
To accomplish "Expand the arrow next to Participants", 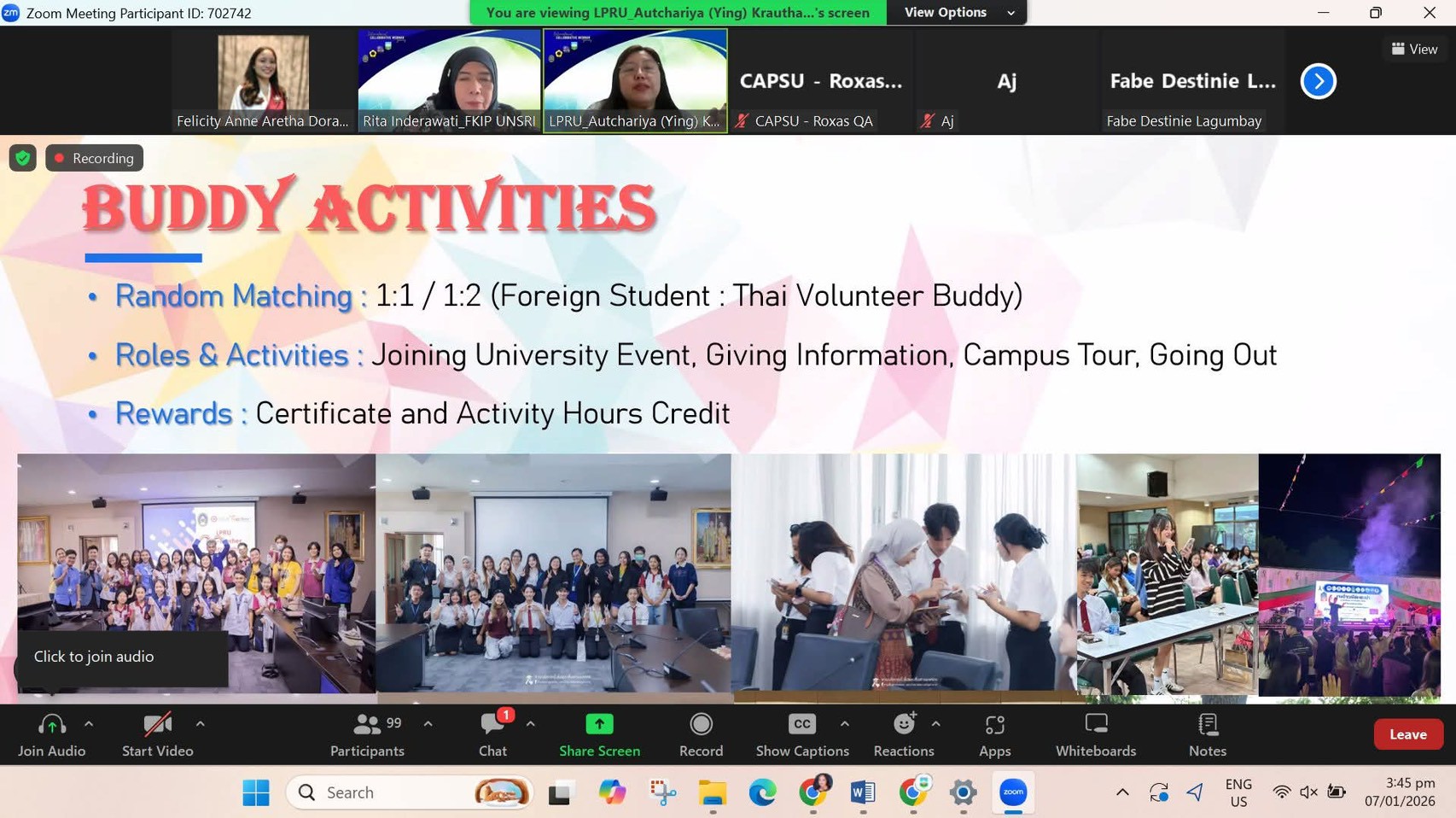I will tap(428, 724).
